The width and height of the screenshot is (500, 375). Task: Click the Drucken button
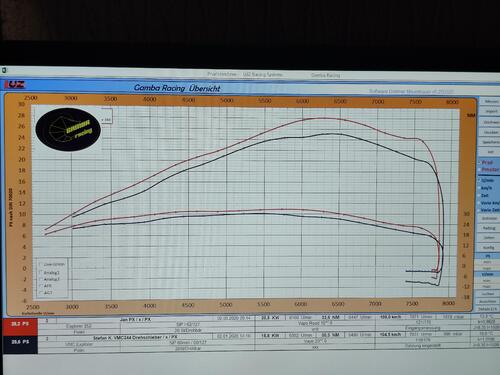(x=490, y=132)
